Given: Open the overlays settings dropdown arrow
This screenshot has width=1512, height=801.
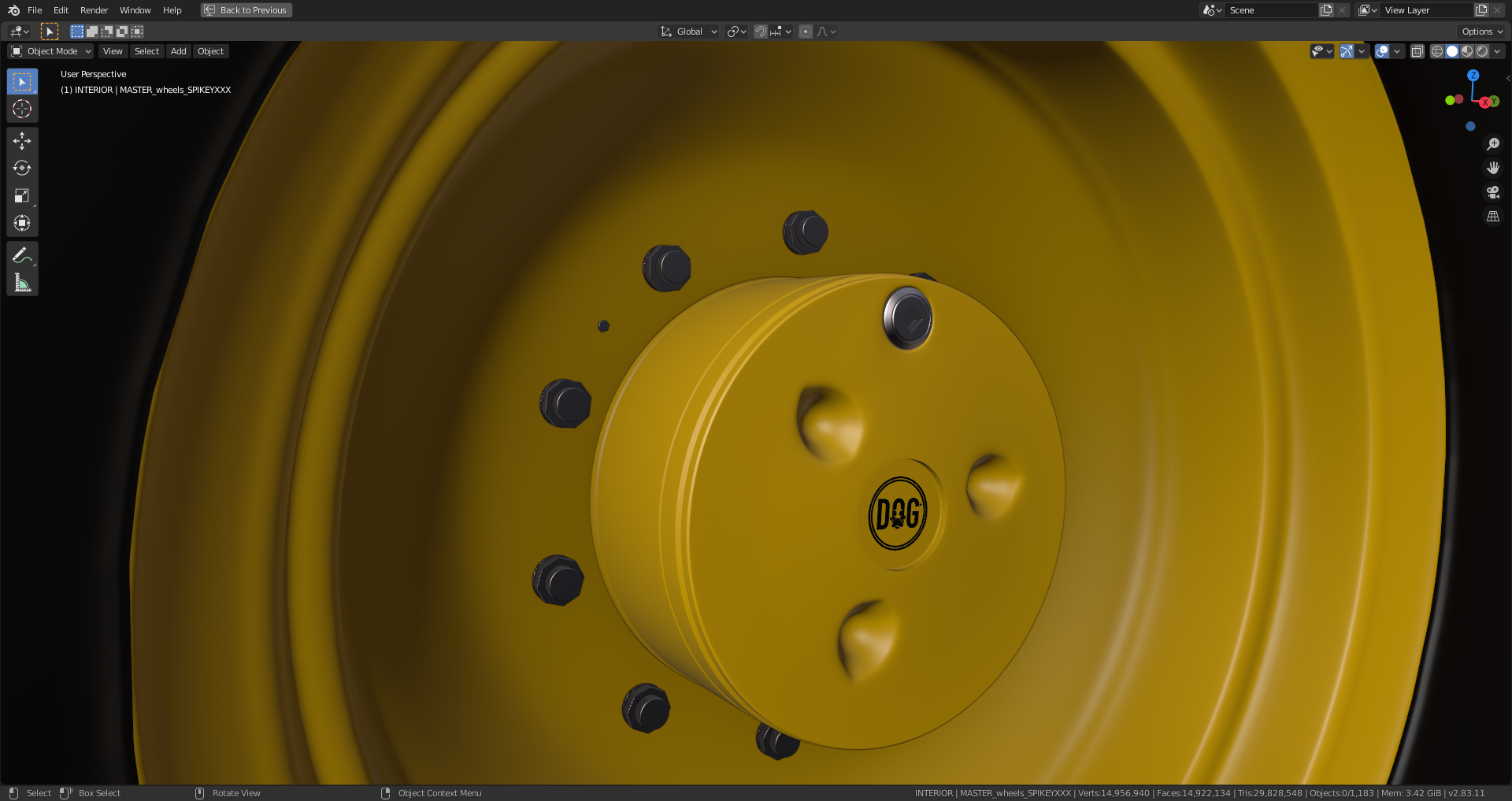Looking at the screenshot, I should click(x=1397, y=51).
